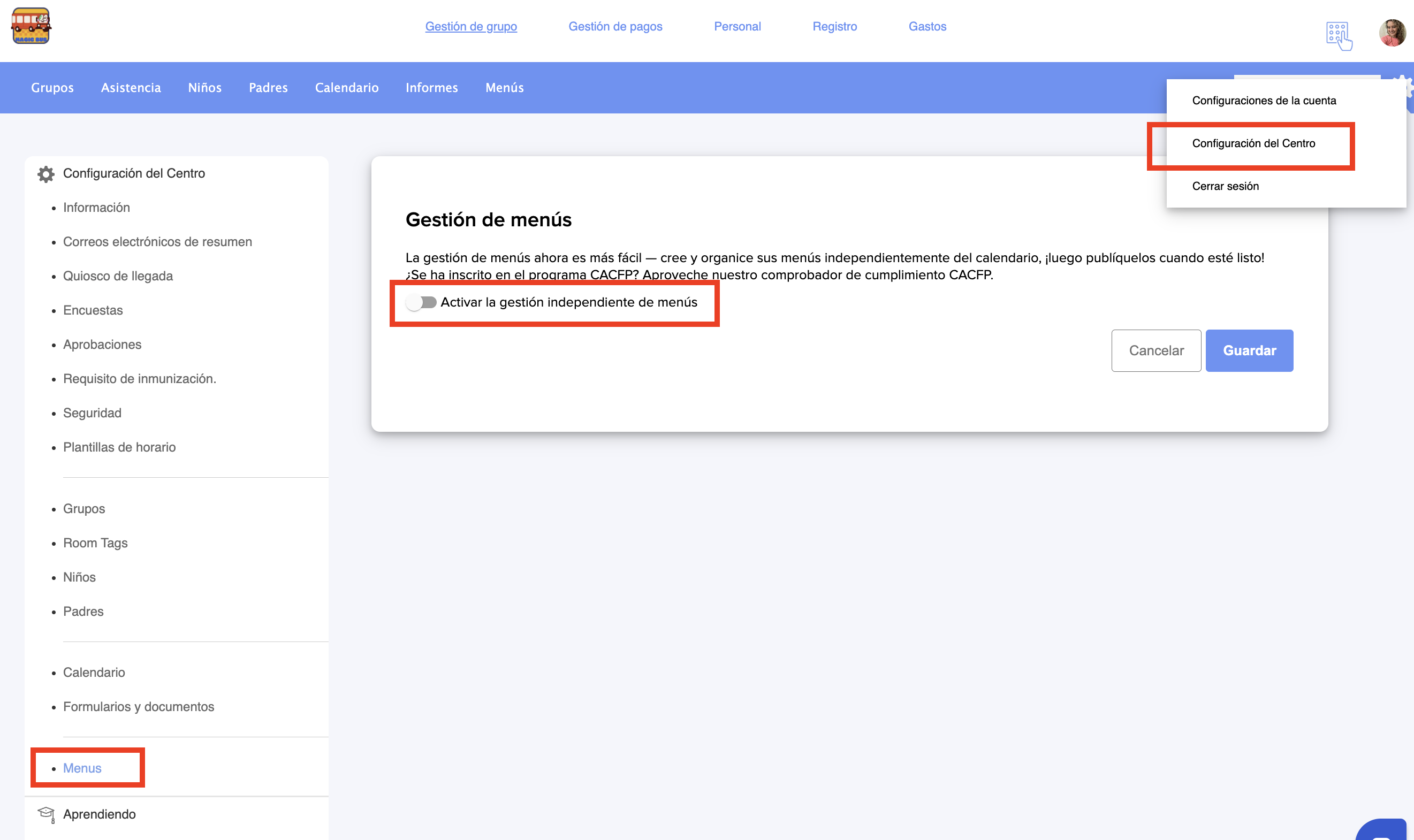
Task: Expand the Aprendiendo sidebar section
Action: [x=99, y=814]
